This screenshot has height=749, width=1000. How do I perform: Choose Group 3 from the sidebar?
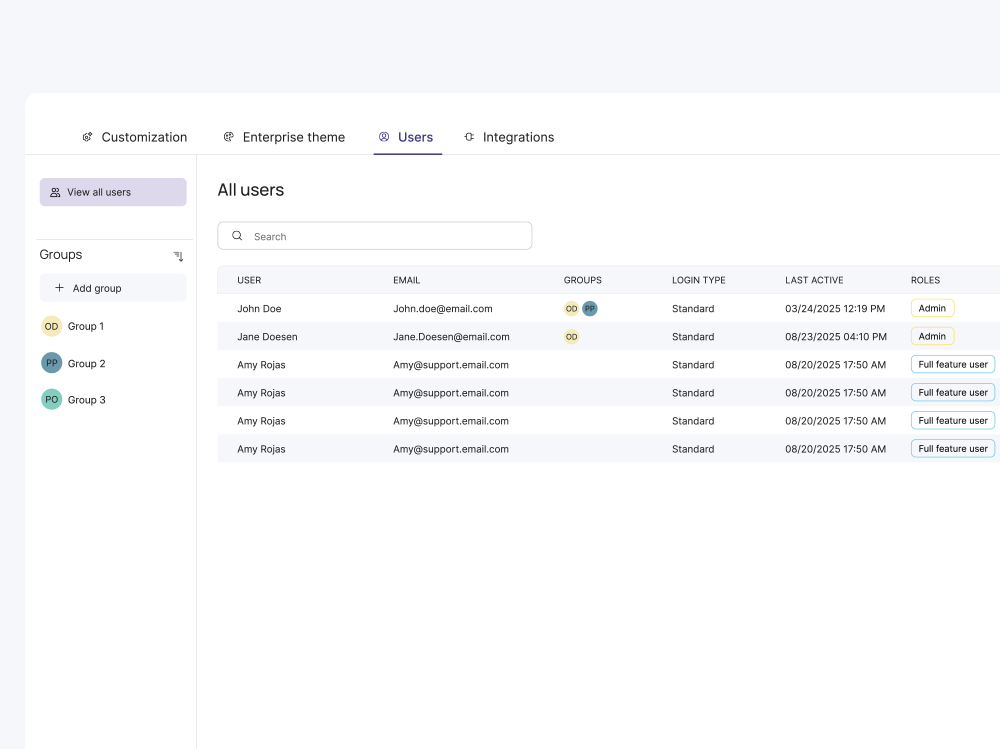73,400
